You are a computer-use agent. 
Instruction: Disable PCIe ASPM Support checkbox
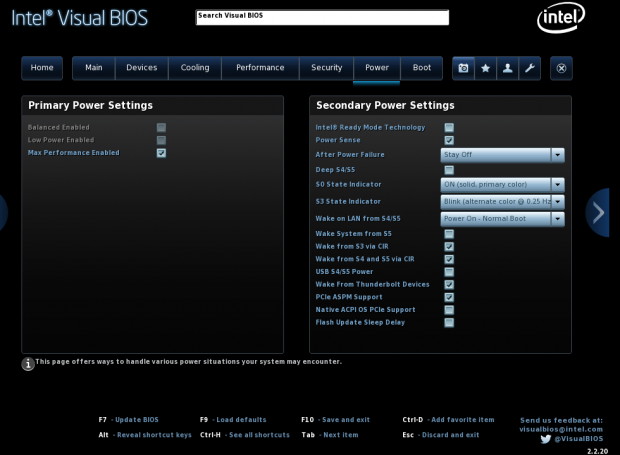tap(449, 297)
